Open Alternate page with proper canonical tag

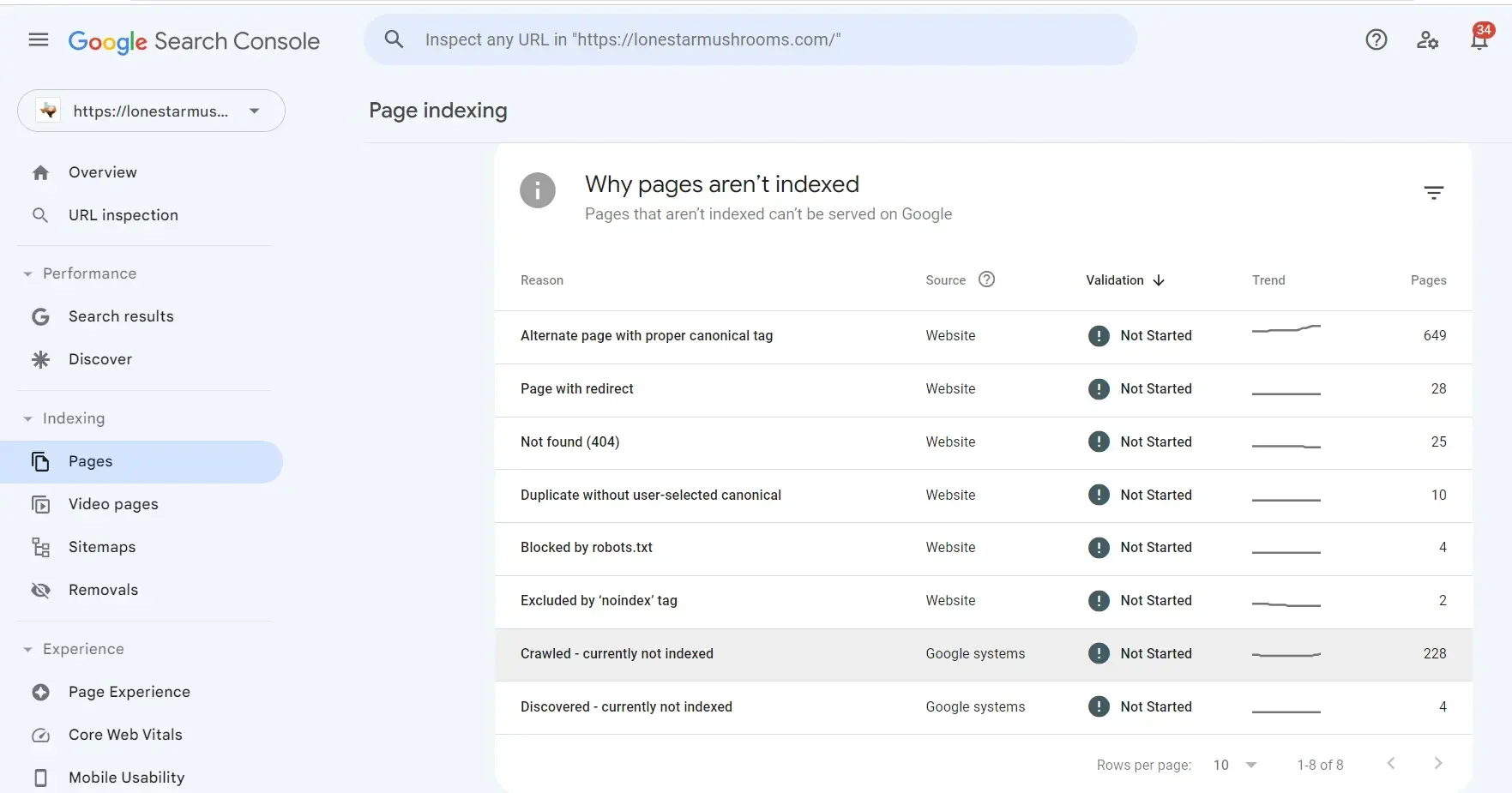point(646,336)
